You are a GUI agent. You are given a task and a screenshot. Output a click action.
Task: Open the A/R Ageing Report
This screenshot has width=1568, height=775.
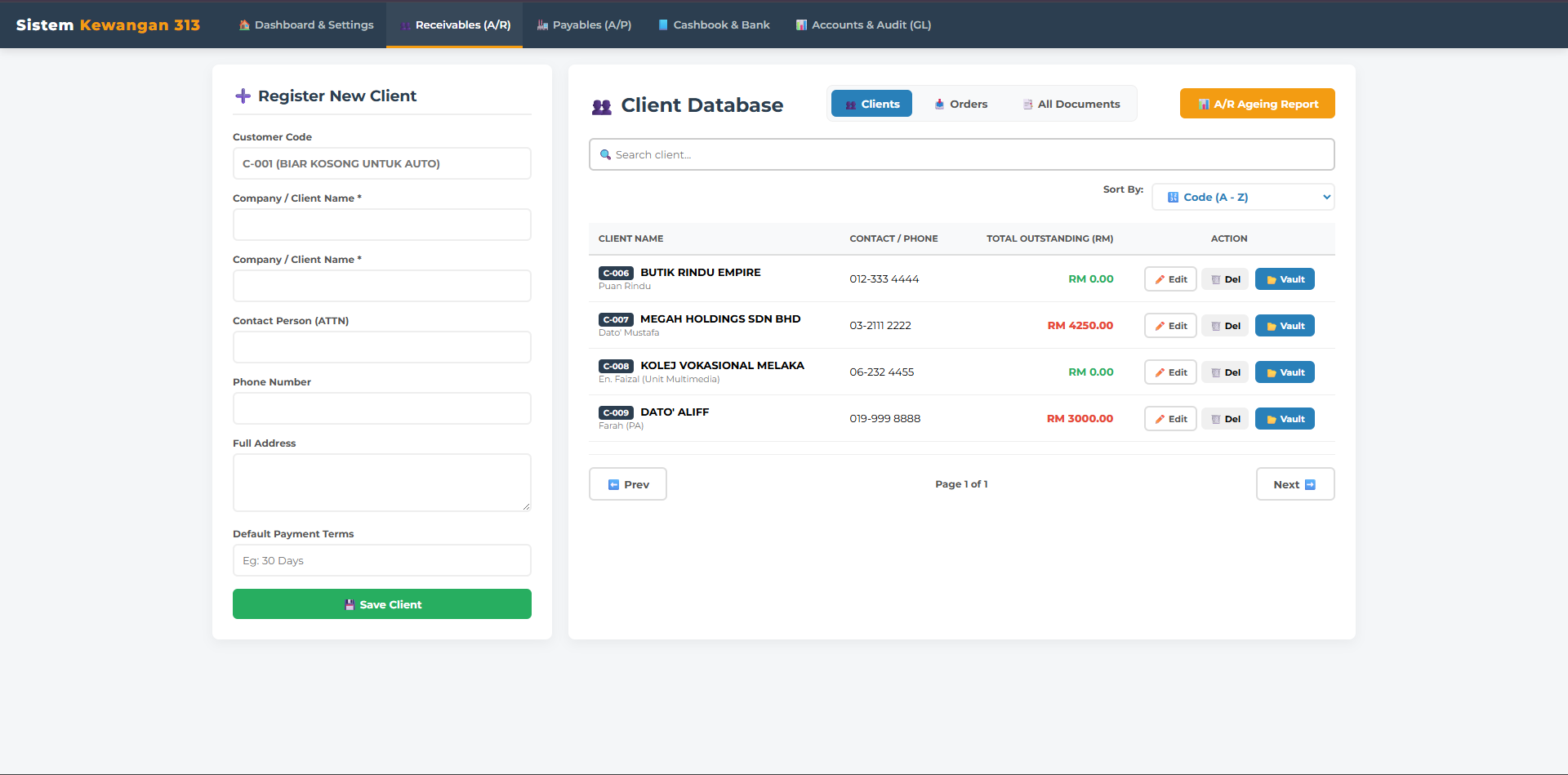[x=1257, y=103]
